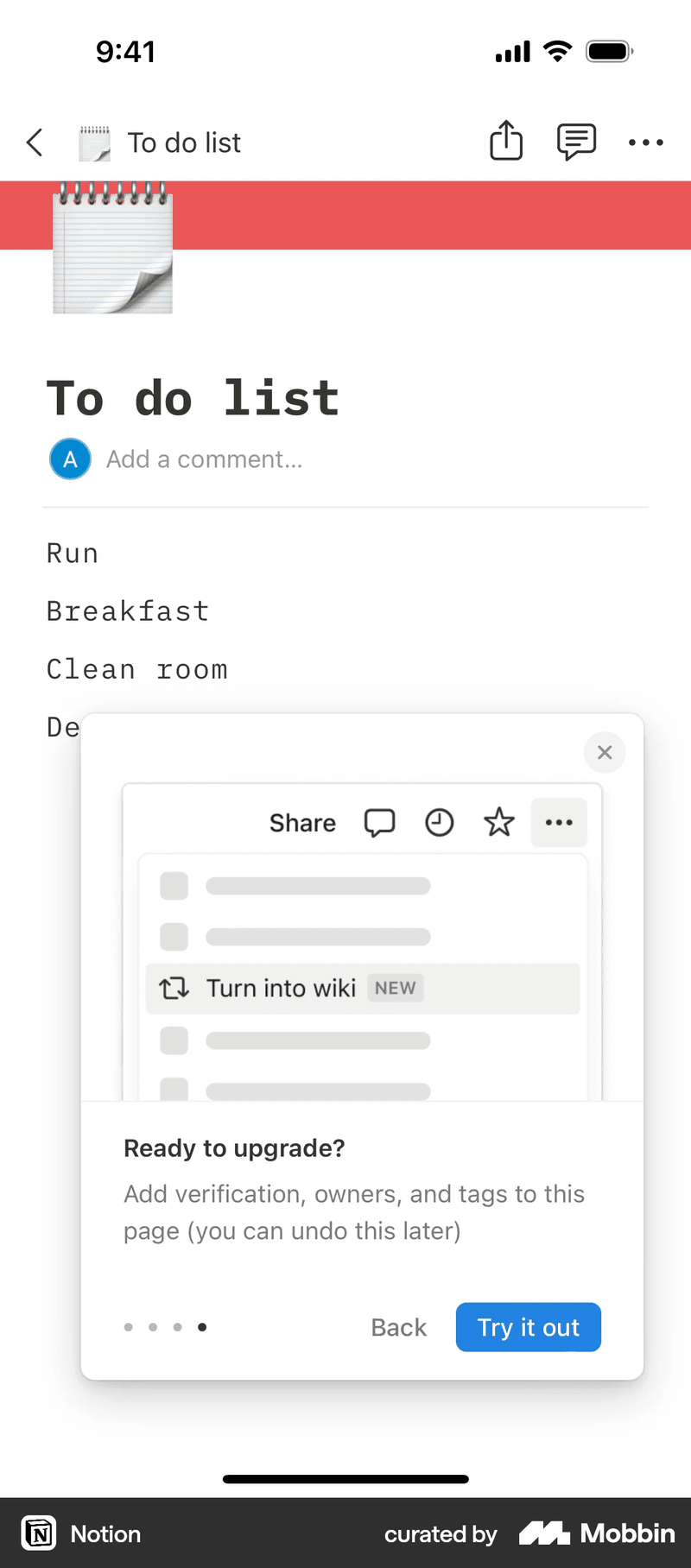The image size is (691, 1568).
Task: Go Back in the upgrade walkthrough
Action: click(398, 1327)
